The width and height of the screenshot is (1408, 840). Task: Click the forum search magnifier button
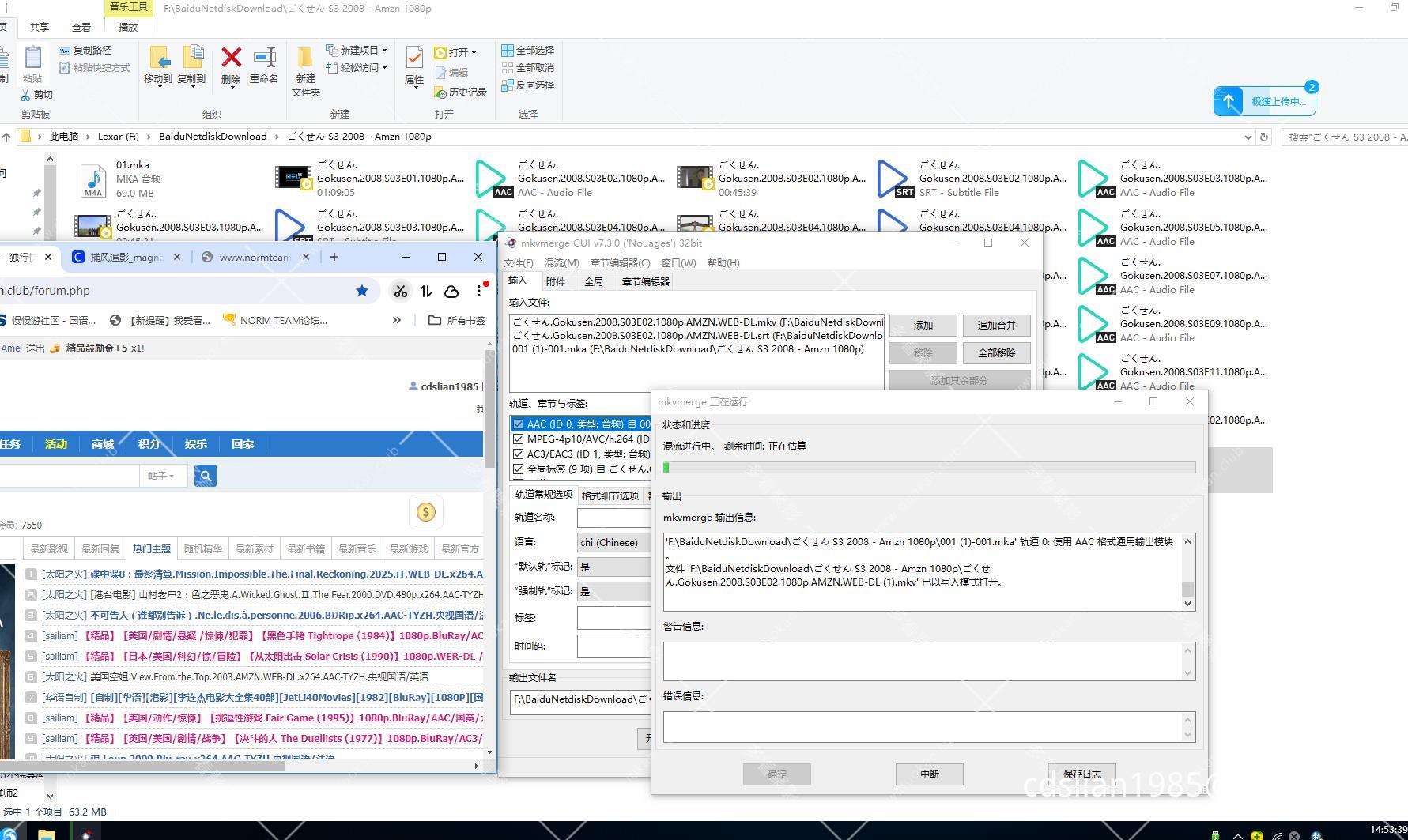pos(205,476)
